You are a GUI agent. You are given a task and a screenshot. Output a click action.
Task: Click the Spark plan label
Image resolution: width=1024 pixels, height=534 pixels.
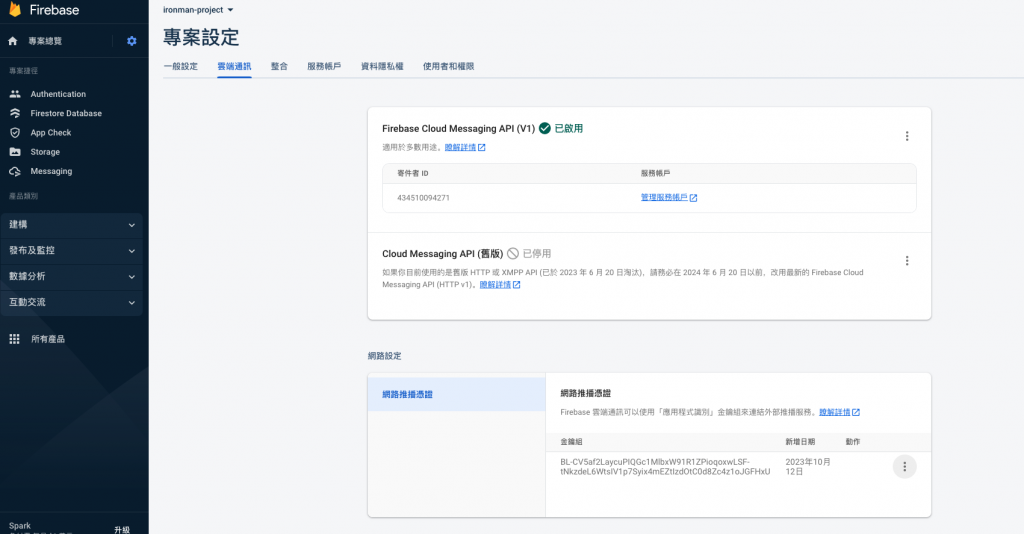[x=20, y=526]
